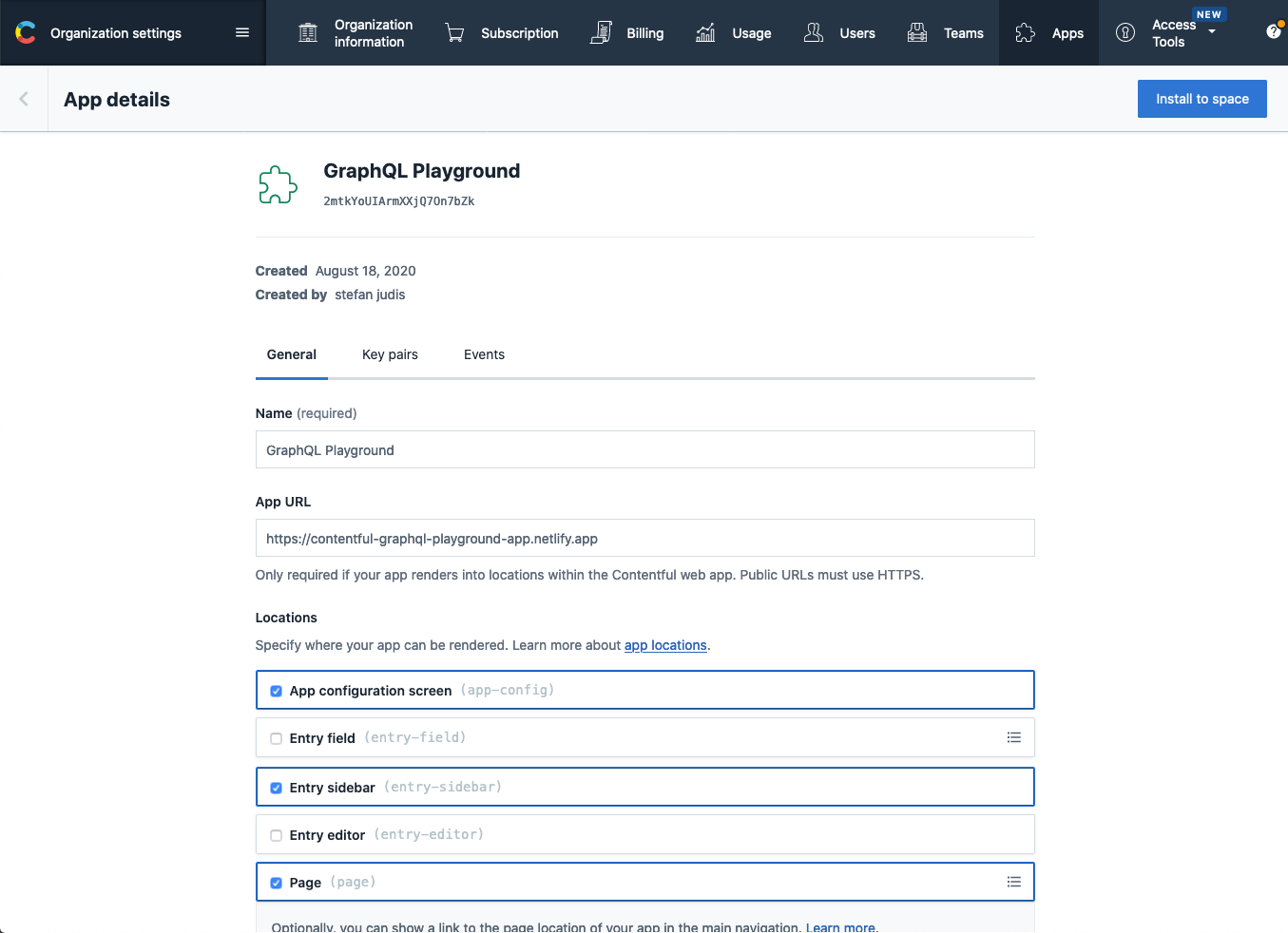The height and width of the screenshot is (933, 1288).
Task: Click the Billing receipt icon
Action: 601,32
